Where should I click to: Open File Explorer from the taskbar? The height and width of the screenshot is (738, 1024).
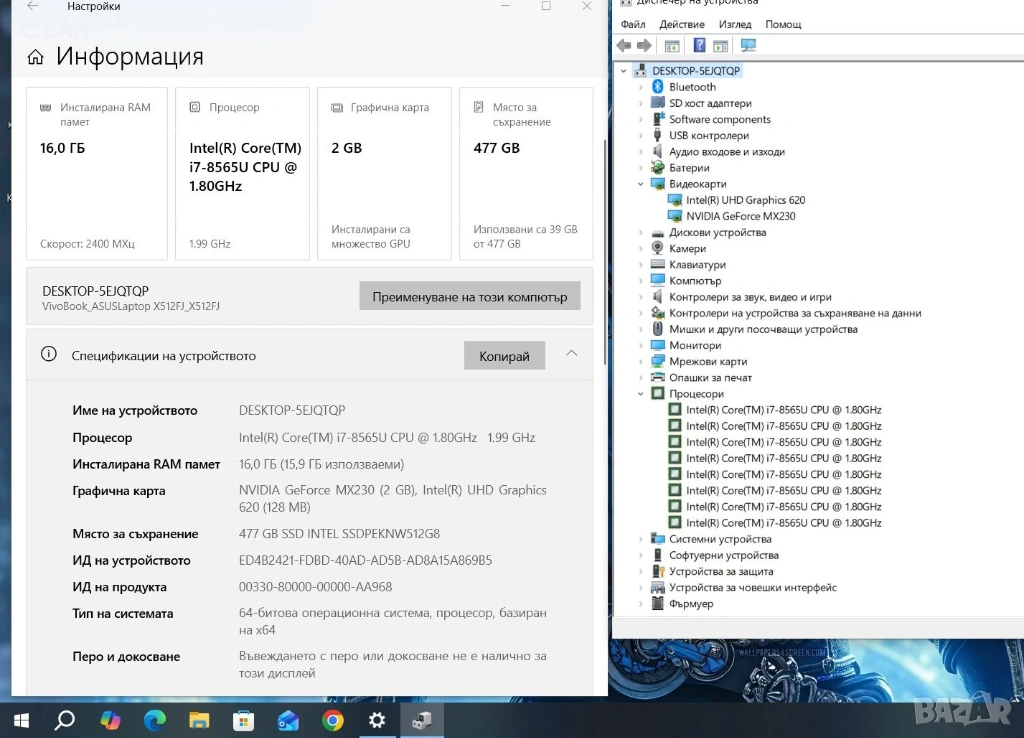point(199,720)
